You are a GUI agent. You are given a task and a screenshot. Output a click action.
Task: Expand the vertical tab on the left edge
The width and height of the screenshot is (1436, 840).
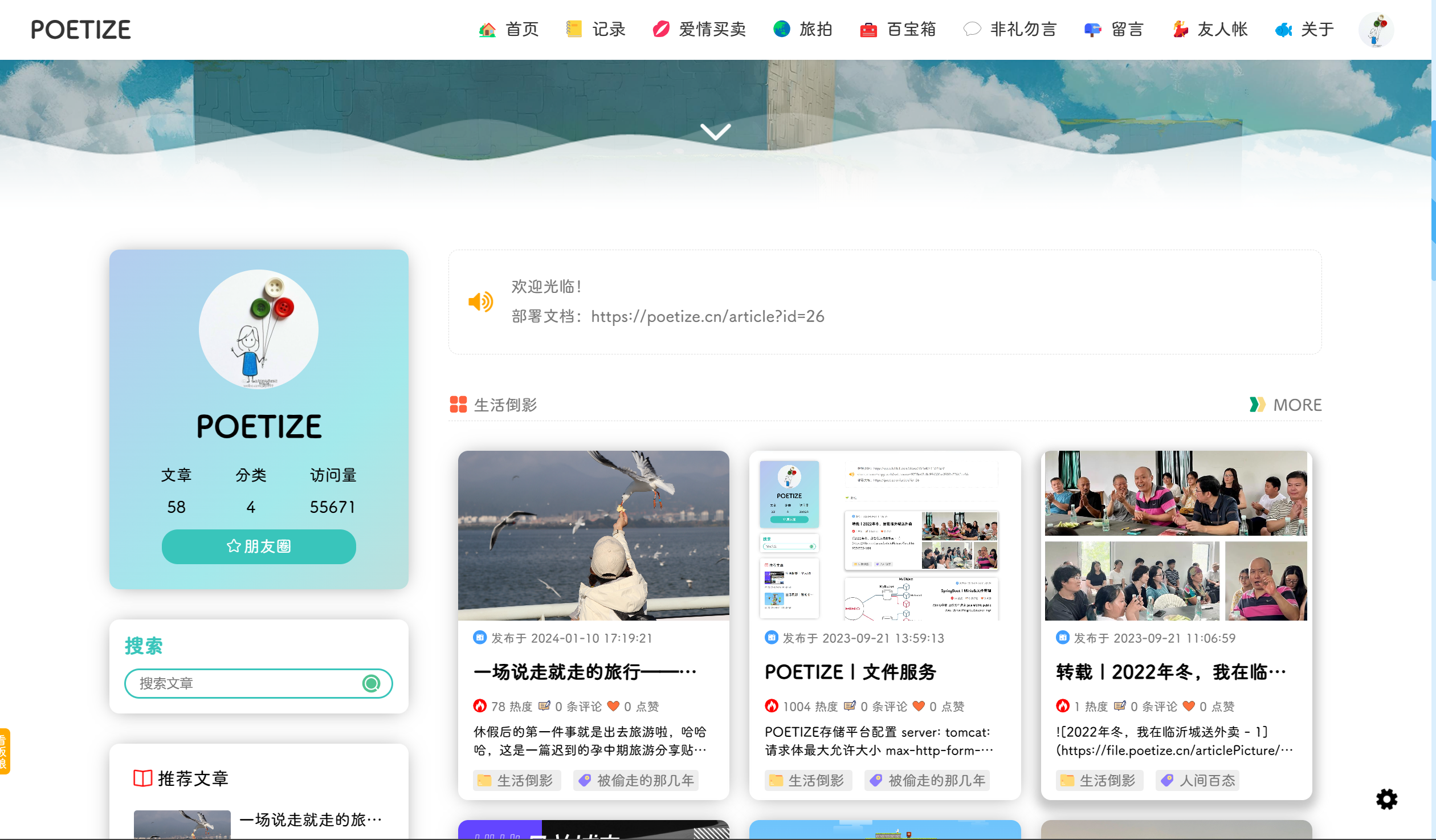point(5,751)
